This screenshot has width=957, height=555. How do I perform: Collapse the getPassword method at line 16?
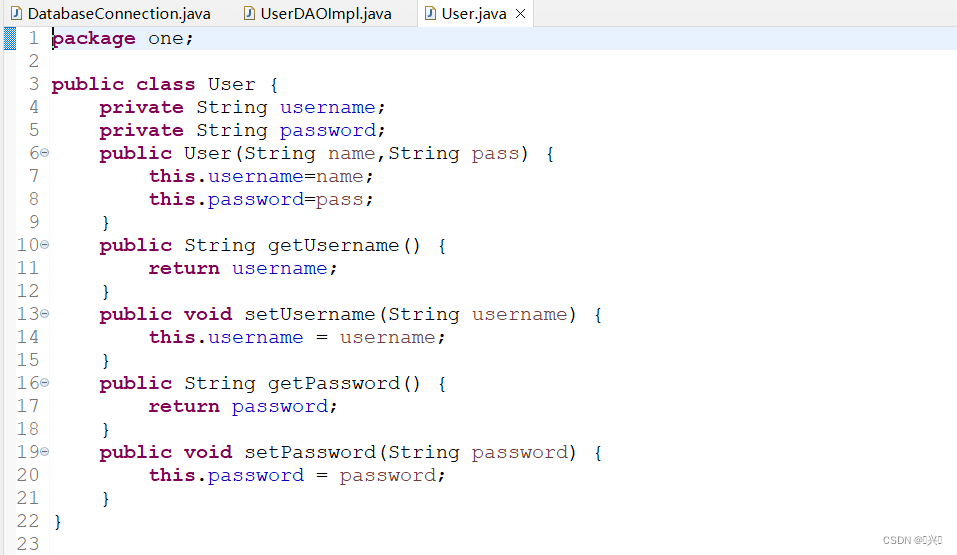(x=45, y=383)
